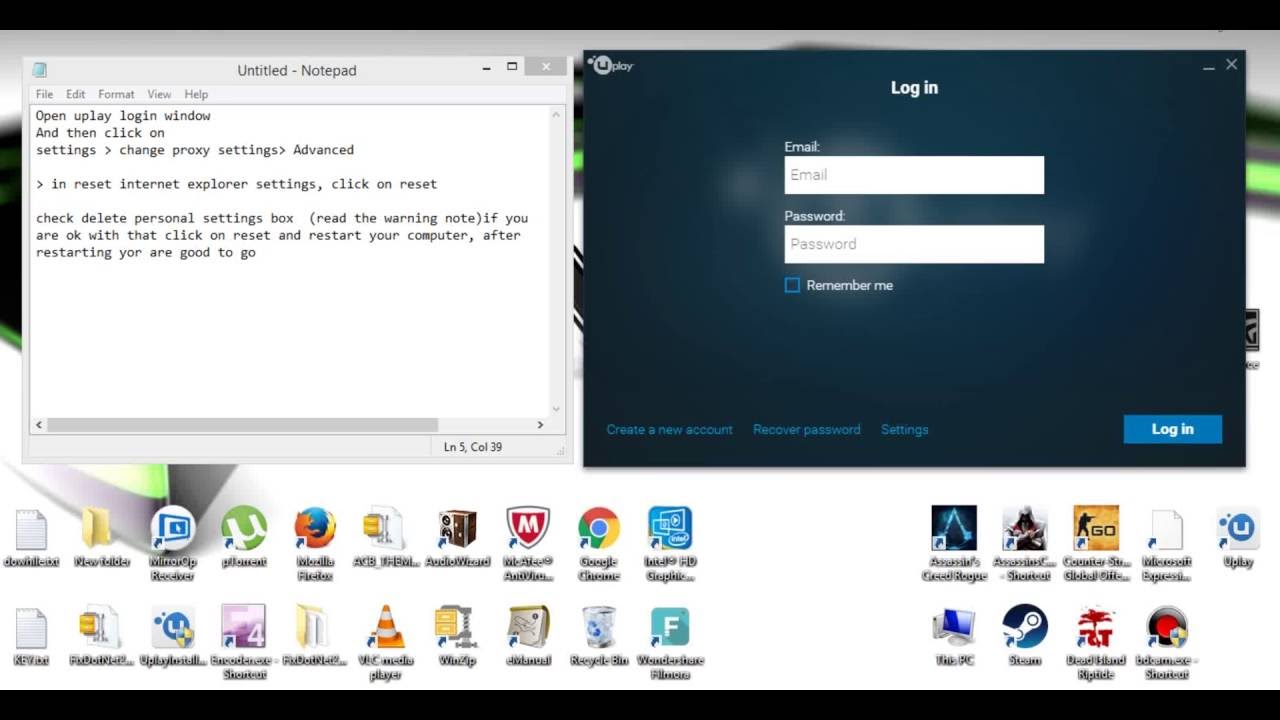
Task: Click the 'Open uplay login window' line
Action: pyautogui.click(x=123, y=116)
